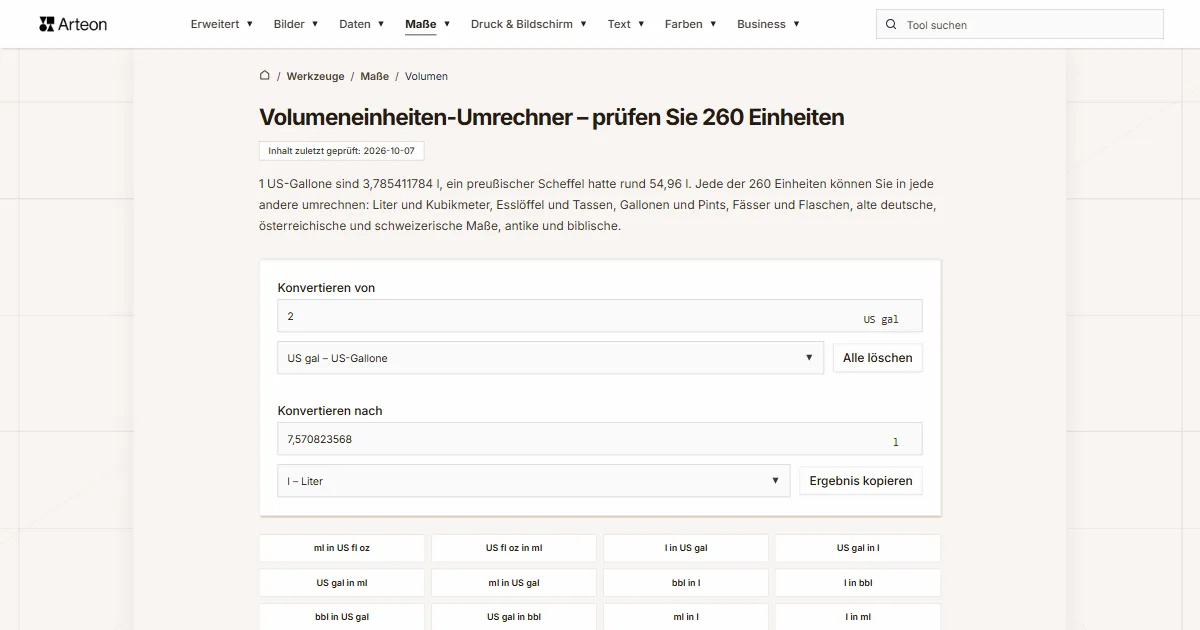Click the Inhalt zuletzt geprüft date badge
Image resolution: width=1200 pixels, height=630 pixels.
[342, 151]
